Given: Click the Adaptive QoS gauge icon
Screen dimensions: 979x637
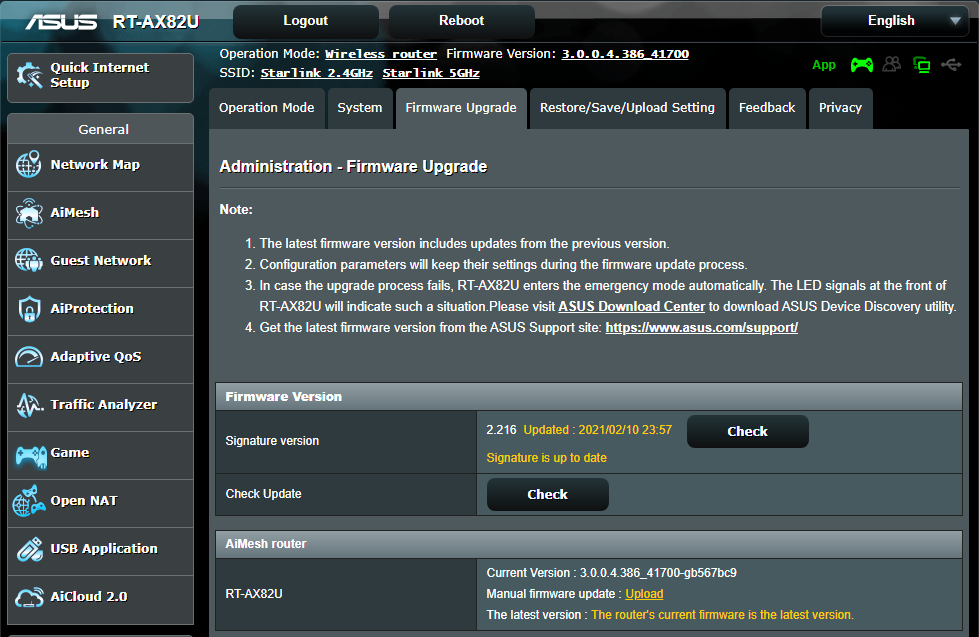Looking at the screenshot, I should click(x=29, y=357).
